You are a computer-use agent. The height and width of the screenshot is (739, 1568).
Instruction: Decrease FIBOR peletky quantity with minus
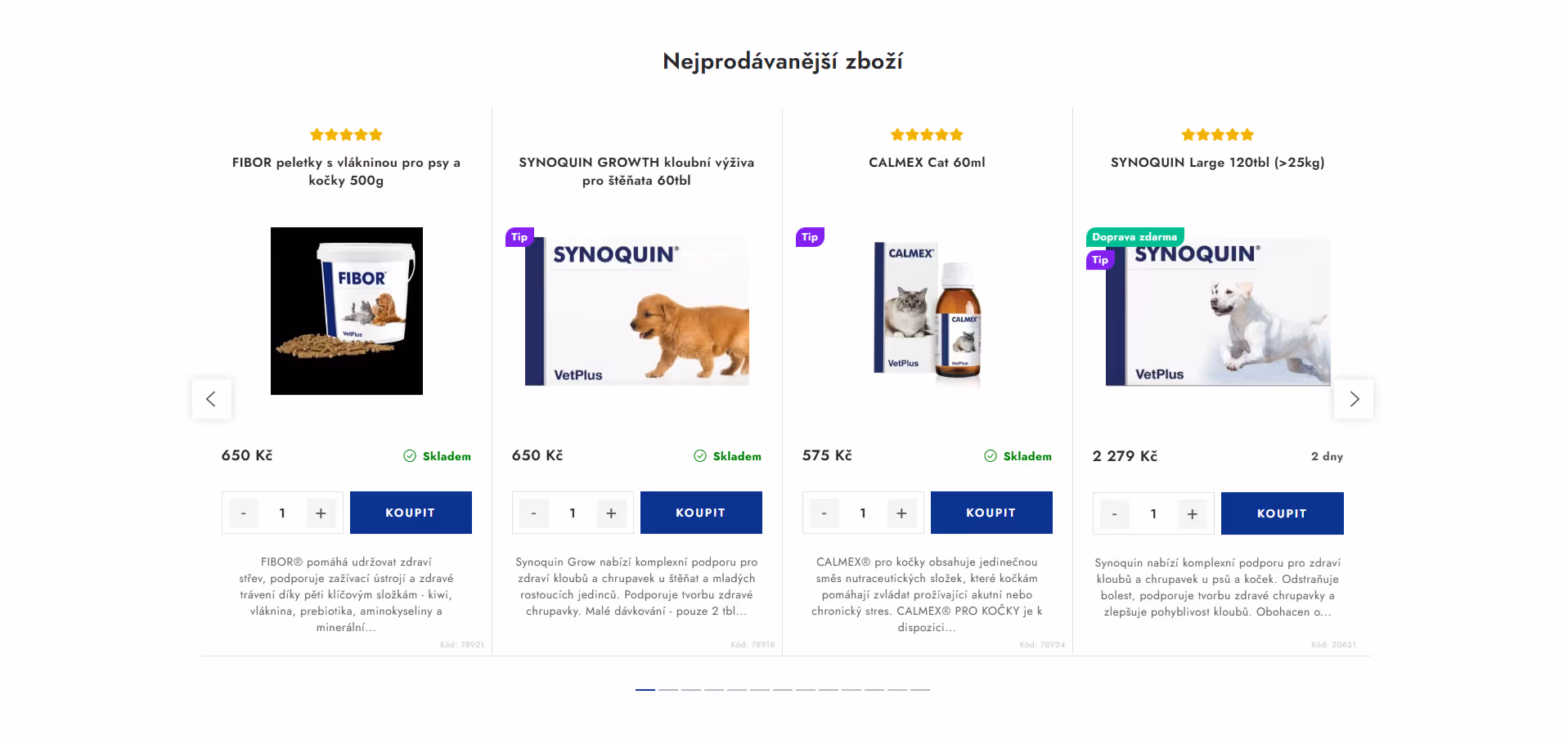(243, 513)
